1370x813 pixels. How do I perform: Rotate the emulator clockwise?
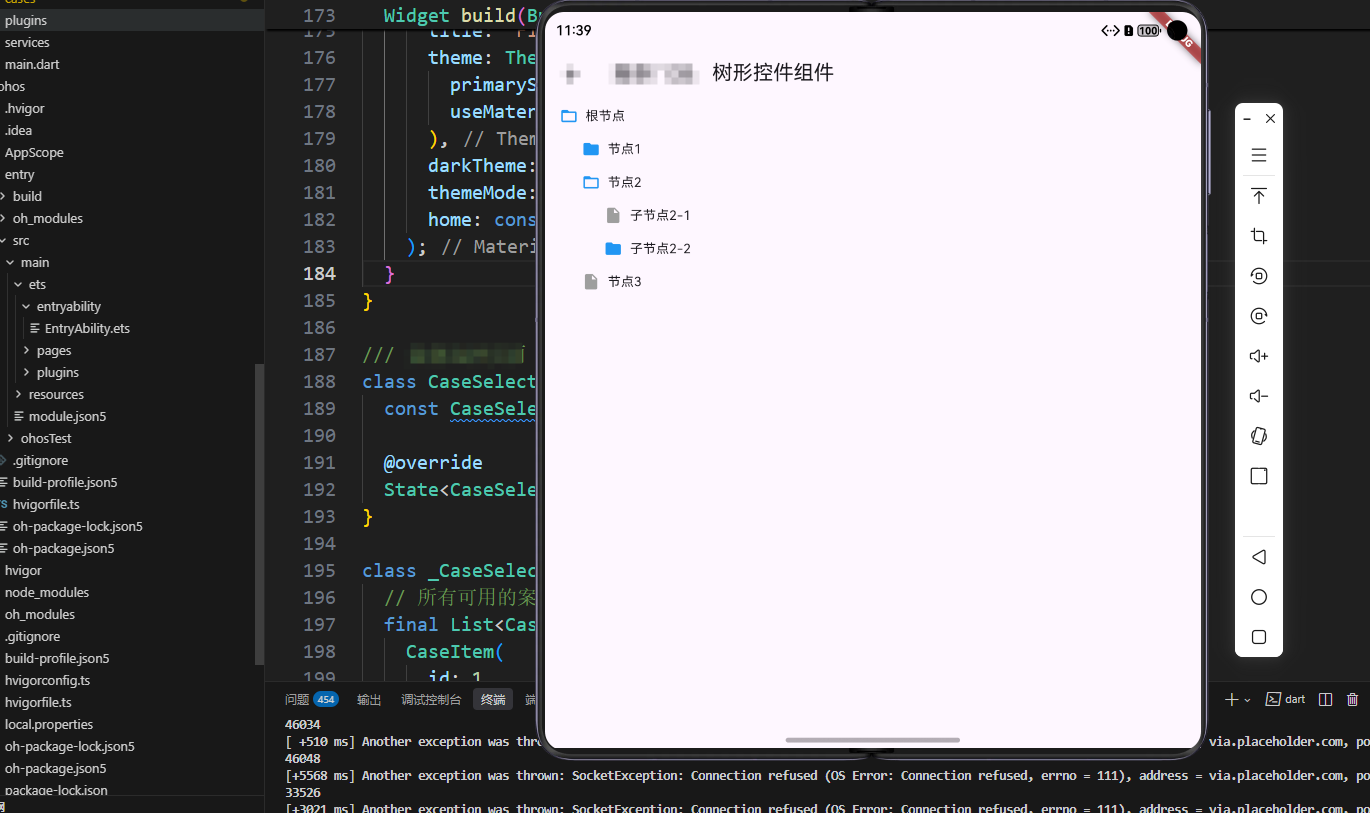(1258, 315)
